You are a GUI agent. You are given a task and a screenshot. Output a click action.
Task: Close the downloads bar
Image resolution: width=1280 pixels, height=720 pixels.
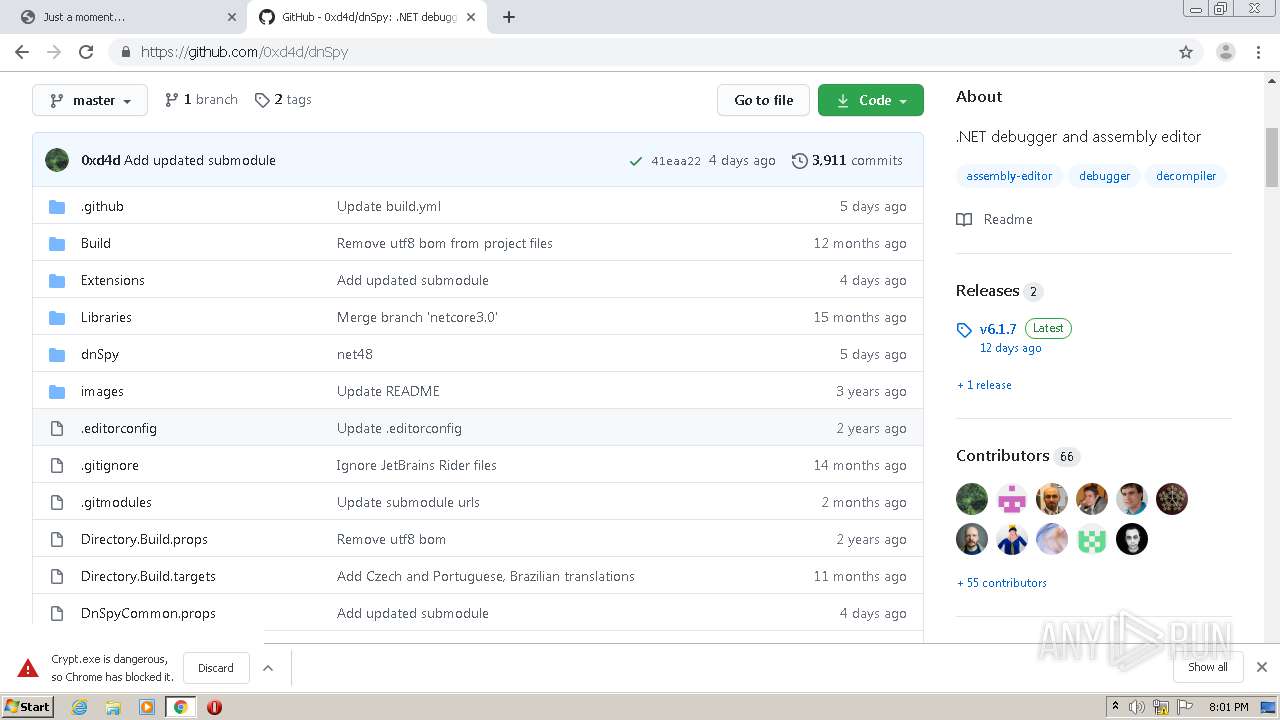click(x=1262, y=667)
